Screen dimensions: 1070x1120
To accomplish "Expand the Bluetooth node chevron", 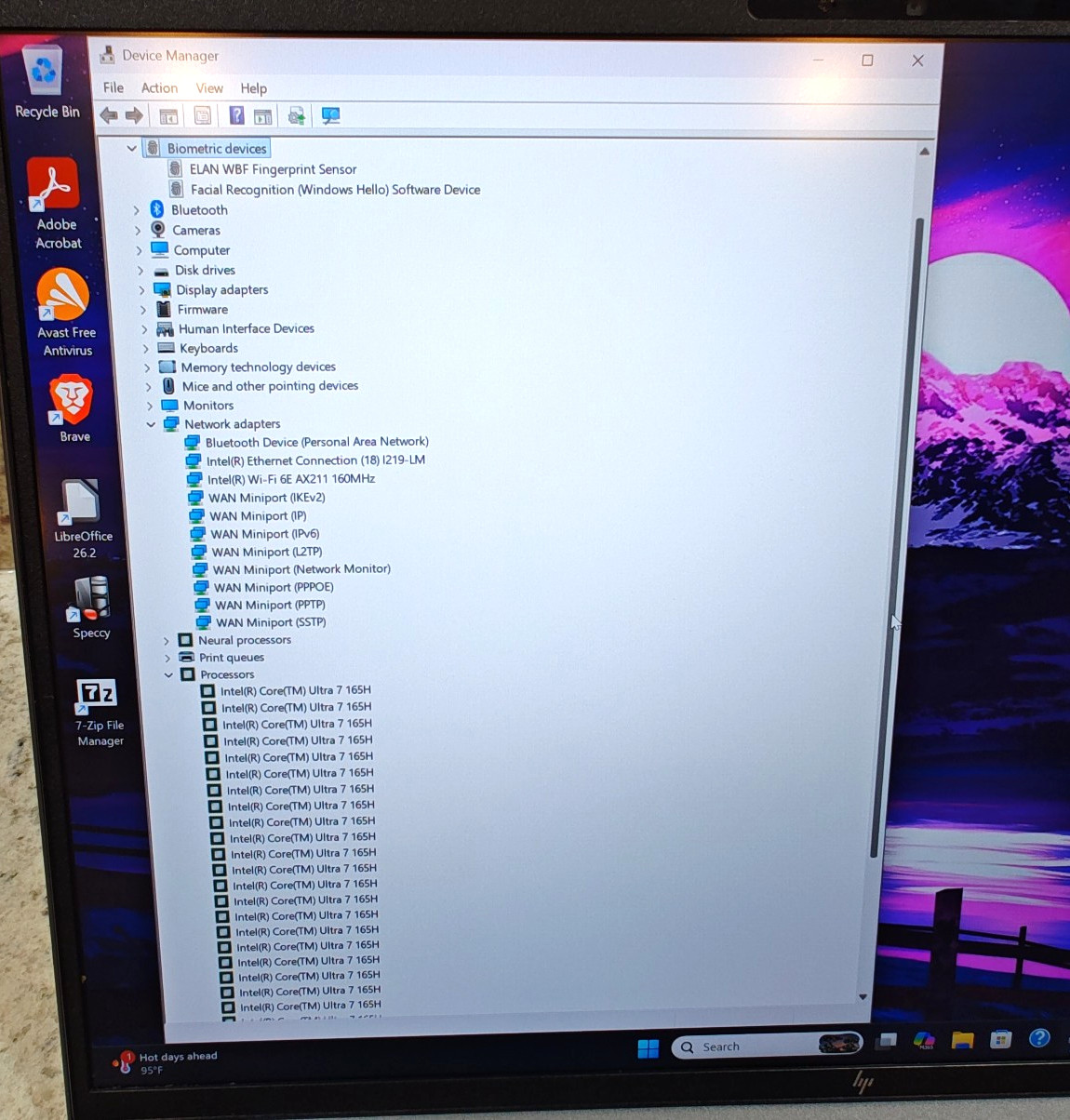I will (x=137, y=210).
